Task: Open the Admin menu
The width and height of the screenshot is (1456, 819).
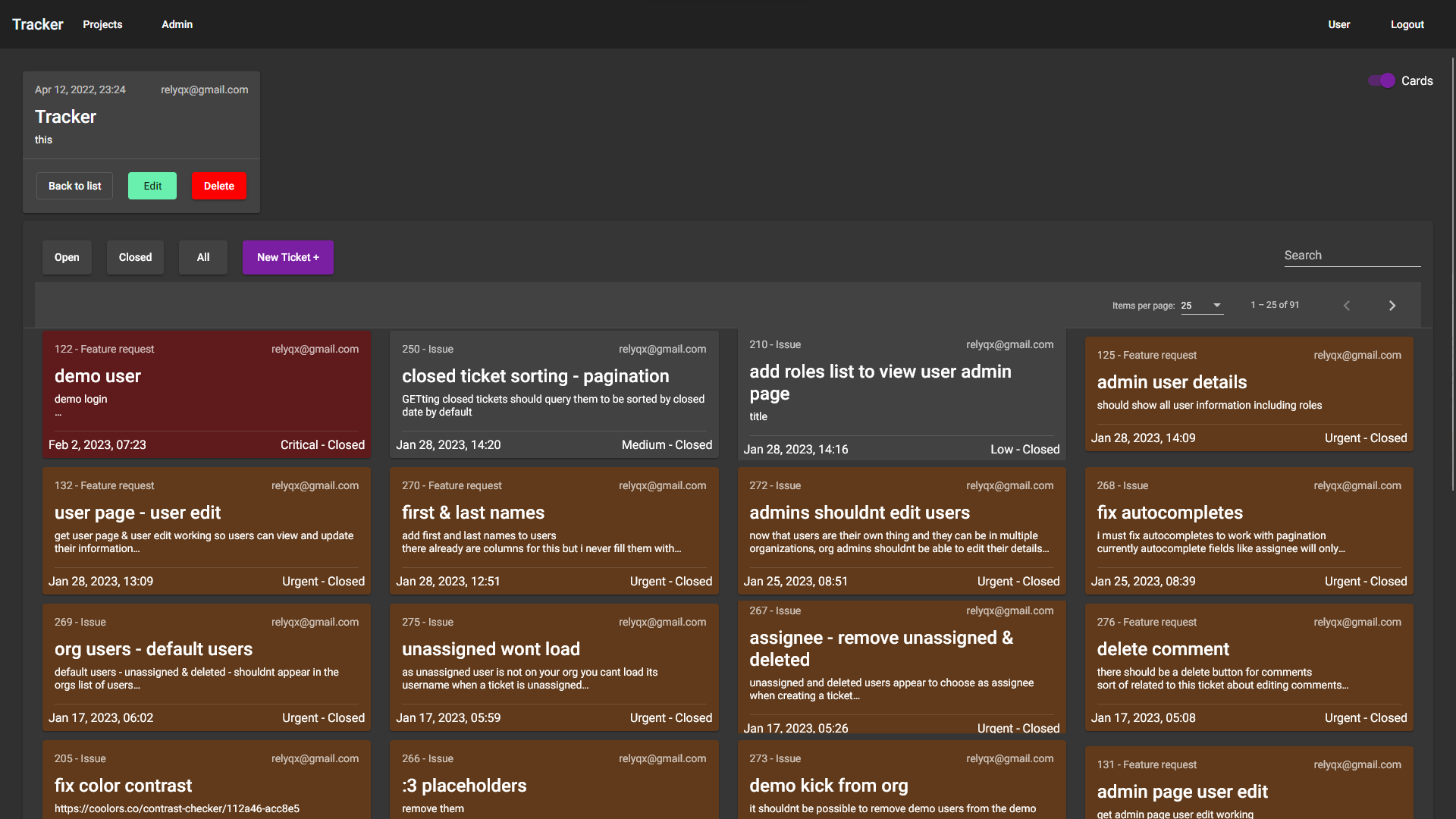Action: pyautogui.click(x=177, y=24)
